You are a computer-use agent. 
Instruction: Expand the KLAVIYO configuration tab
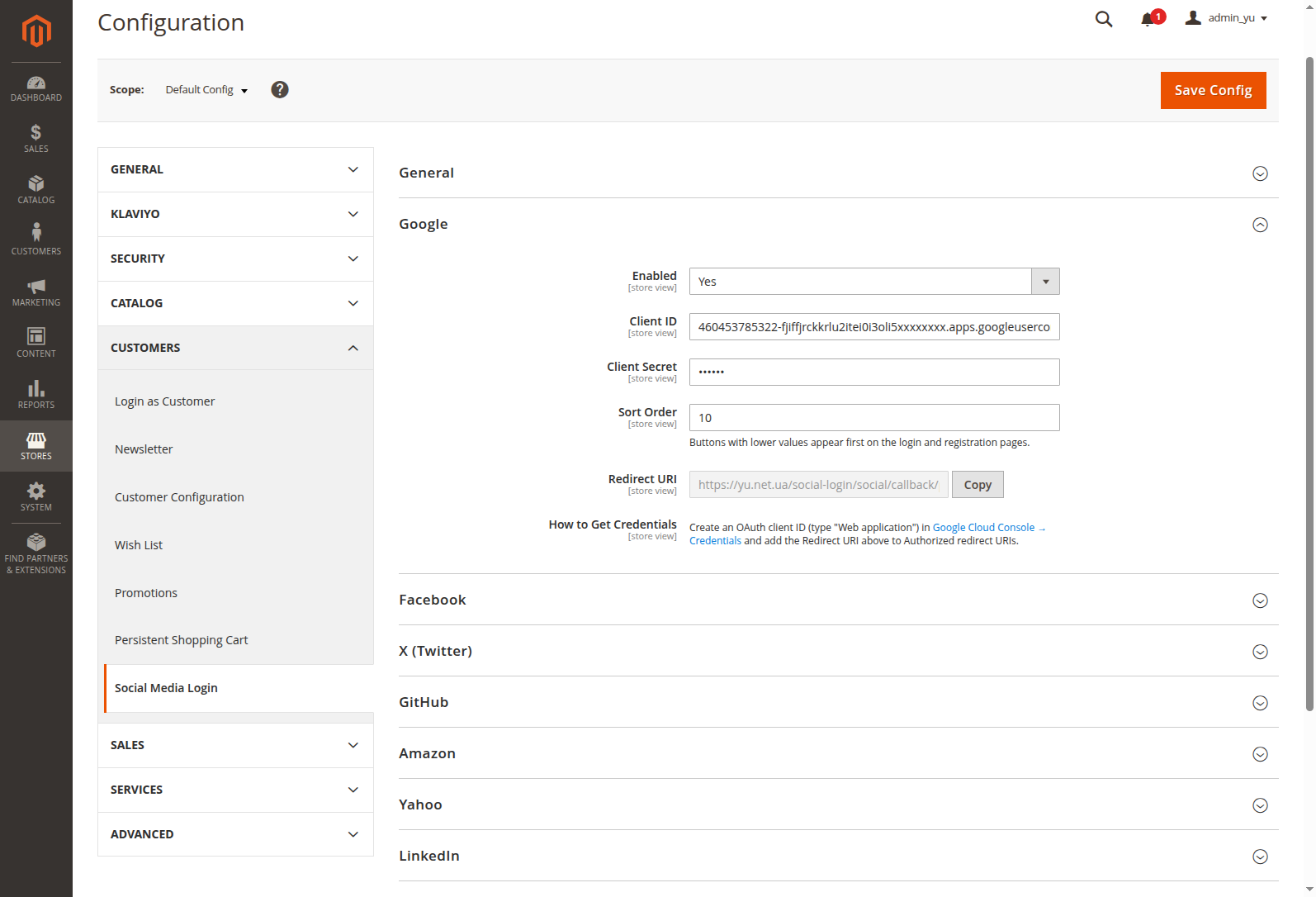[235, 214]
